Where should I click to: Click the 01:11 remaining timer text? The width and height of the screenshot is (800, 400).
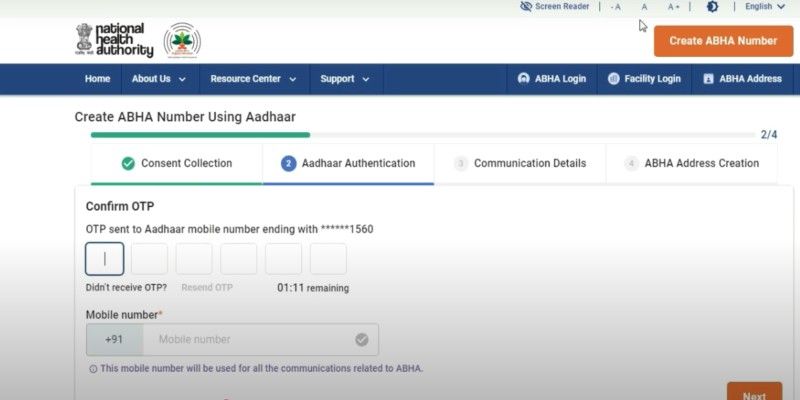313,288
